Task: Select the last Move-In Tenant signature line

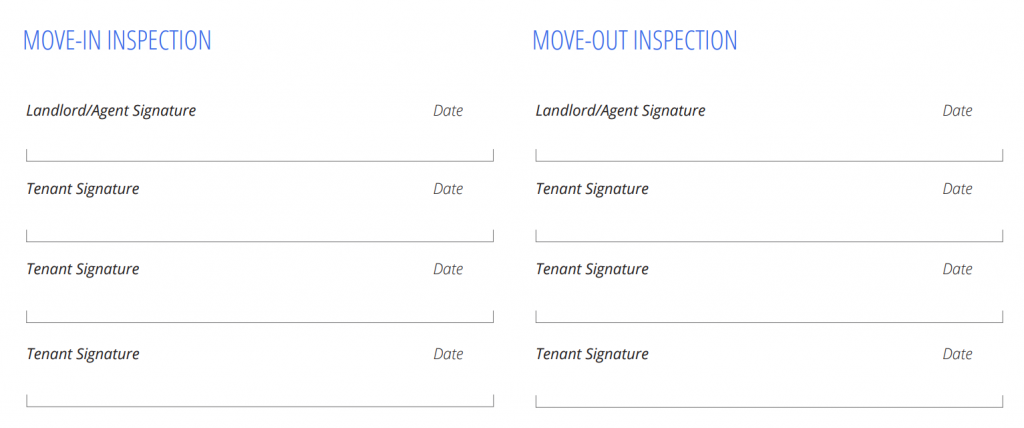Action: pos(260,401)
